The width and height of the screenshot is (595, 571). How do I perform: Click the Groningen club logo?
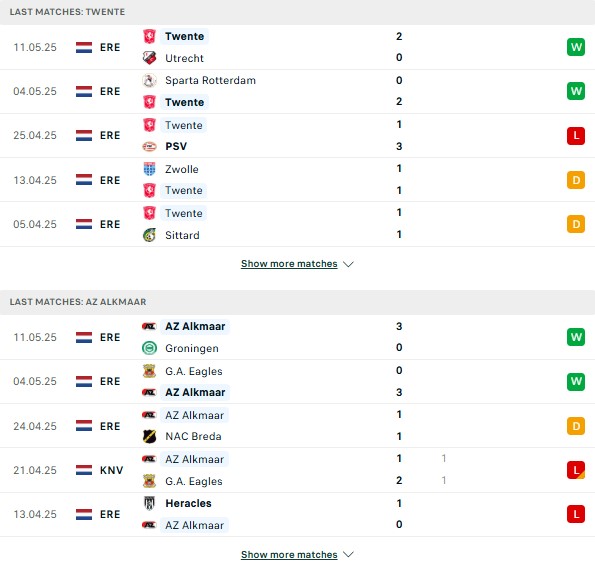150,348
